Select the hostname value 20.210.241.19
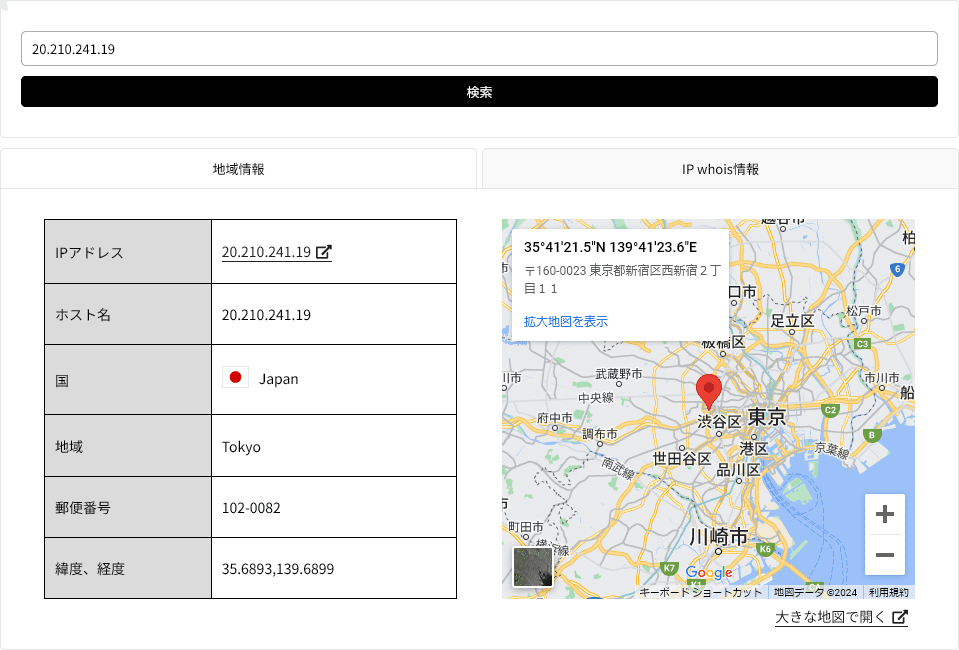The image size is (959, 650). point(267,315)
